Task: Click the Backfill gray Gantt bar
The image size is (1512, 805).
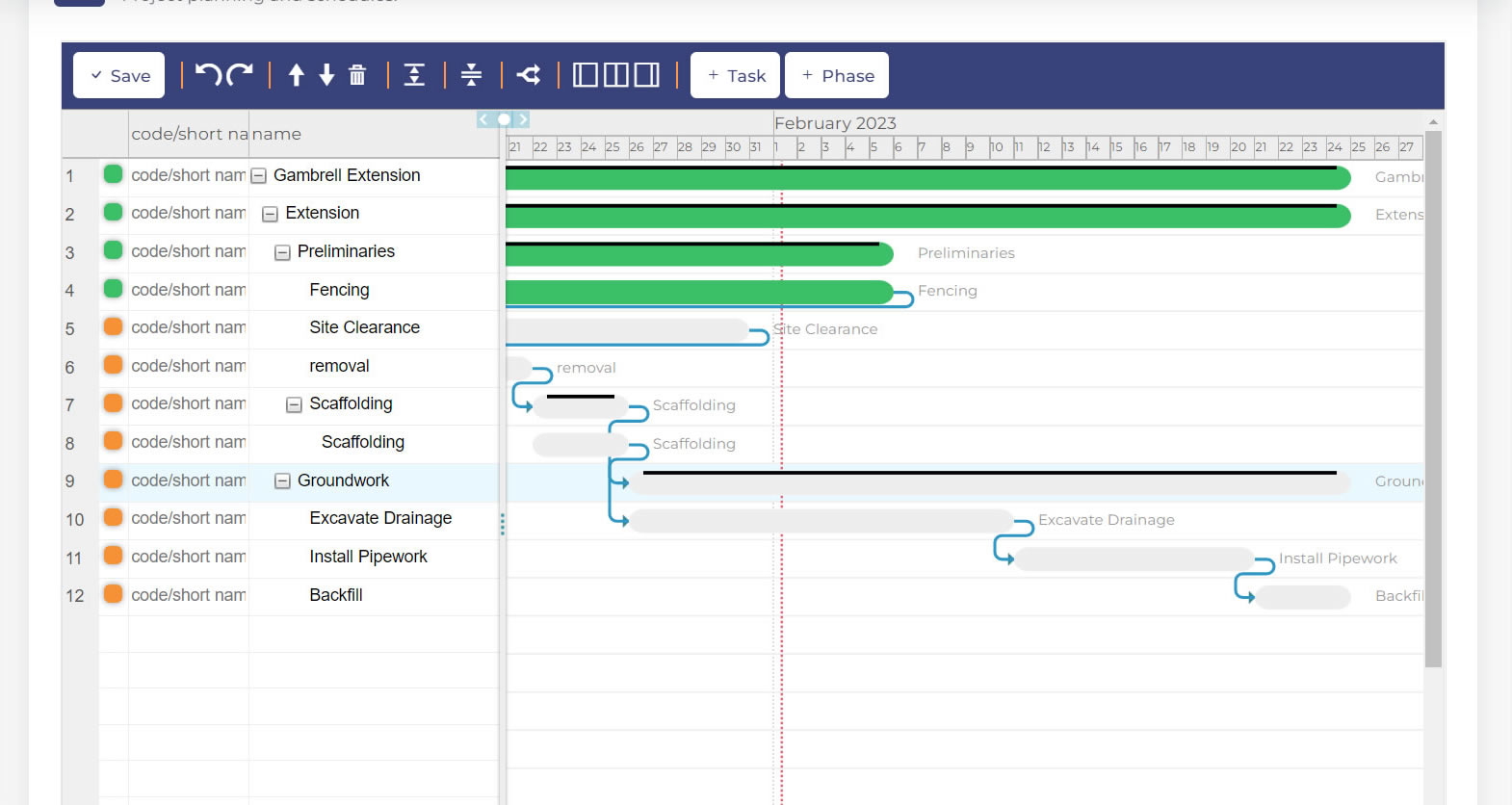Action: (x=1303, y=597)
